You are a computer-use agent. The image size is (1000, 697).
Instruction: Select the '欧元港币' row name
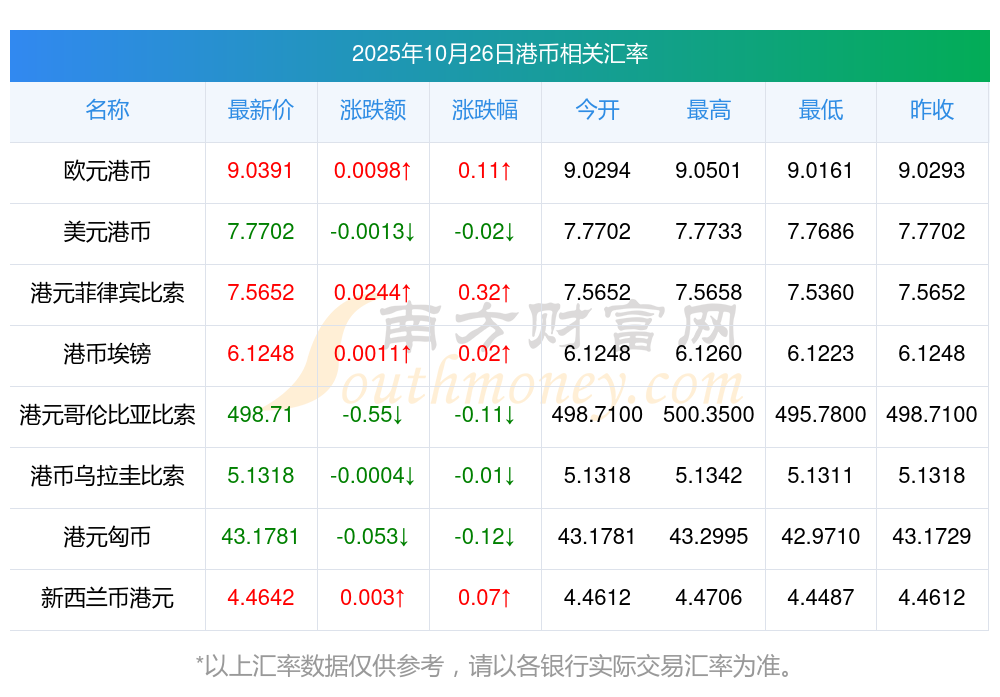107,171
